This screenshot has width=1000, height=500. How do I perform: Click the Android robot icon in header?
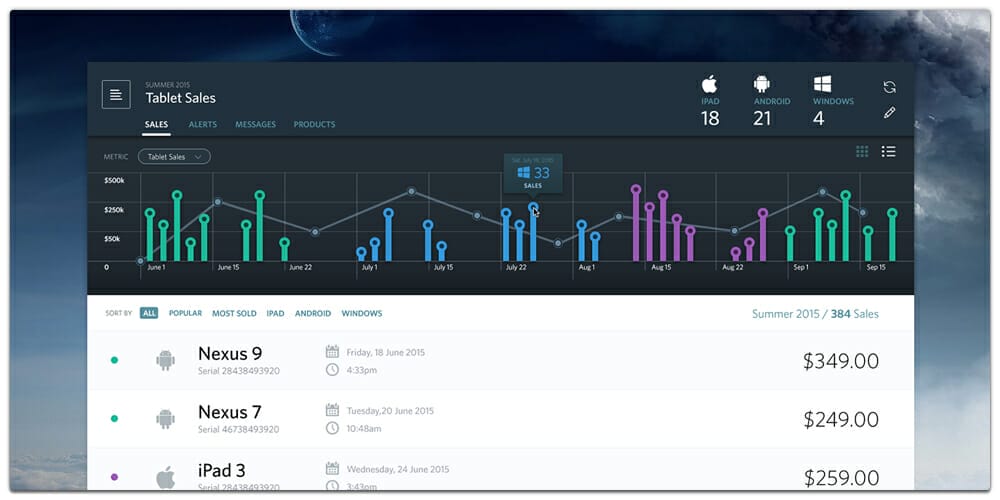click(761, 84)
